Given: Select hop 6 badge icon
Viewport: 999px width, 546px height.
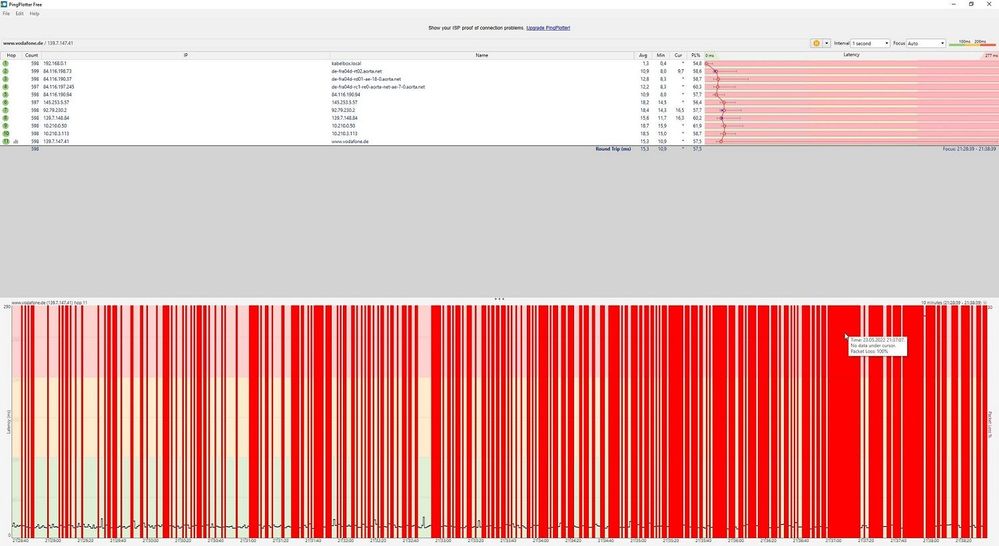Looking at the screenshot, I should 6,103.
